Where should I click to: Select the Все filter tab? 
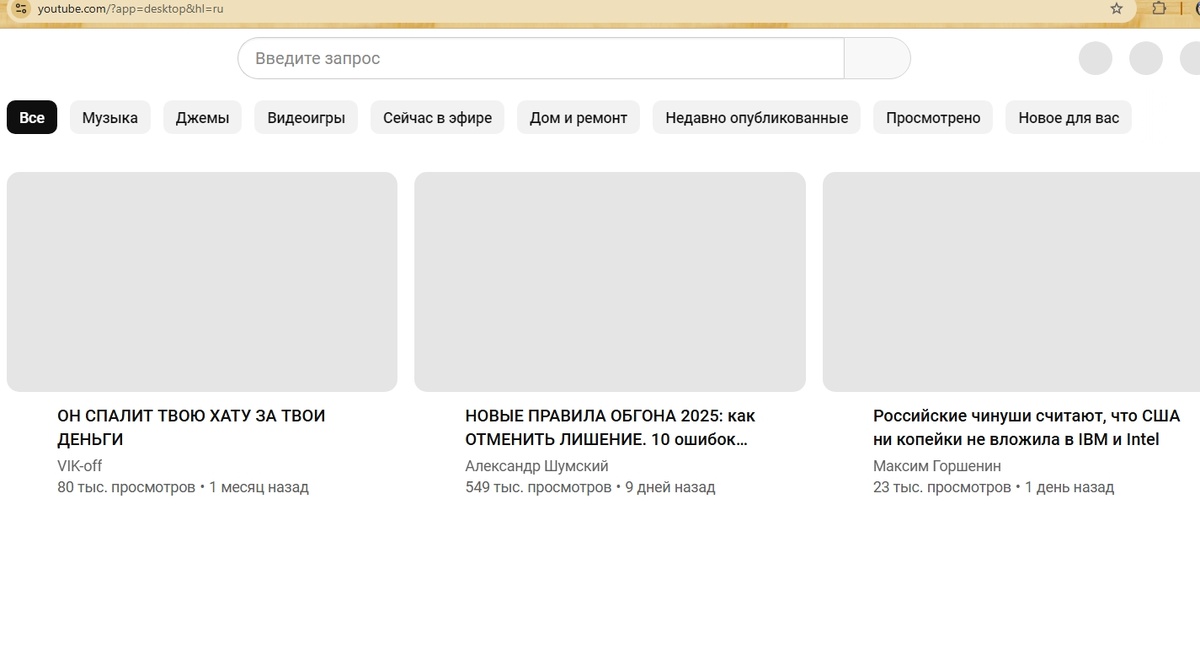(x=32, y=117)
